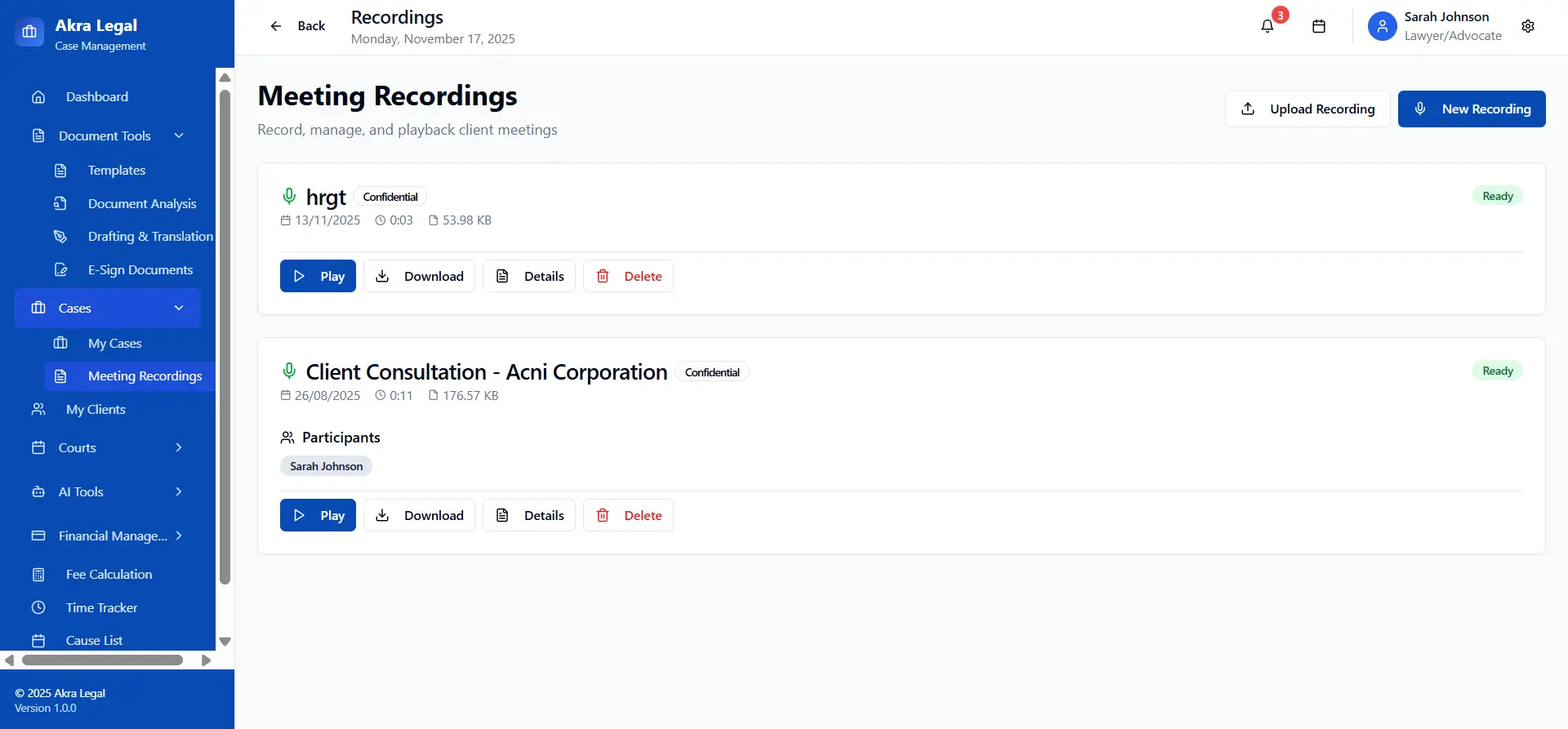Collapse the Document Tools section
Viewport: 1568px width, 729px height.
click(x=179, y=136)
